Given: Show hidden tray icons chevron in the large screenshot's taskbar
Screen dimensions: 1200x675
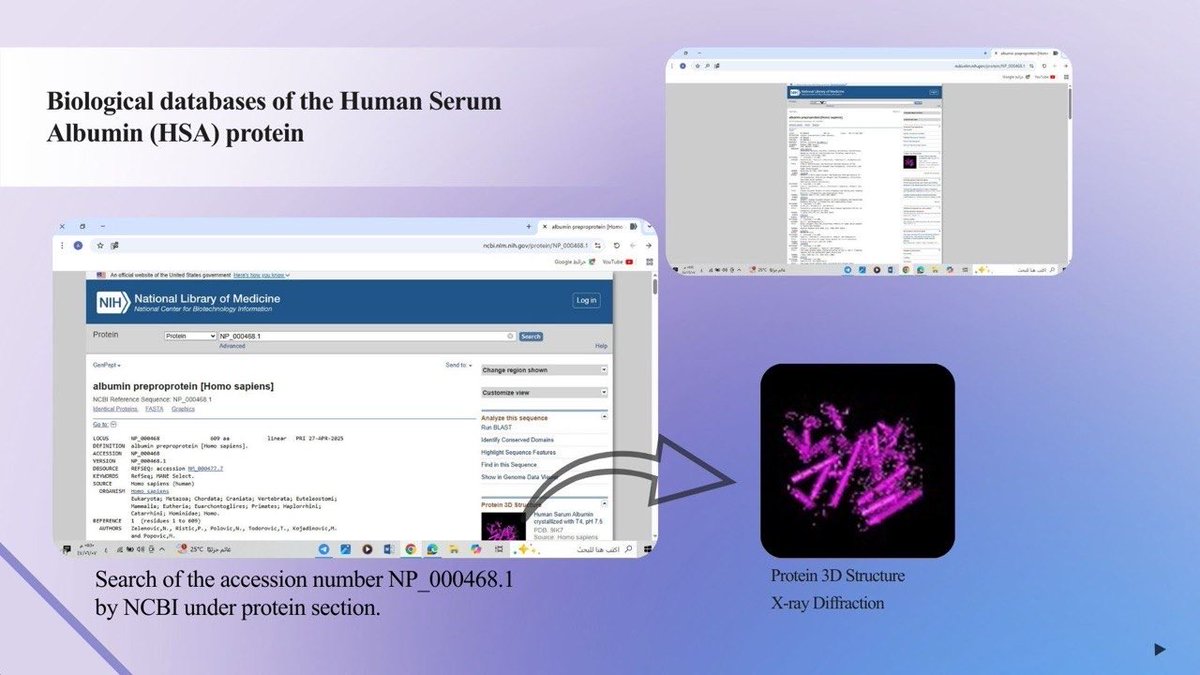Looking at the screenshot, I should tap(162, 549).
